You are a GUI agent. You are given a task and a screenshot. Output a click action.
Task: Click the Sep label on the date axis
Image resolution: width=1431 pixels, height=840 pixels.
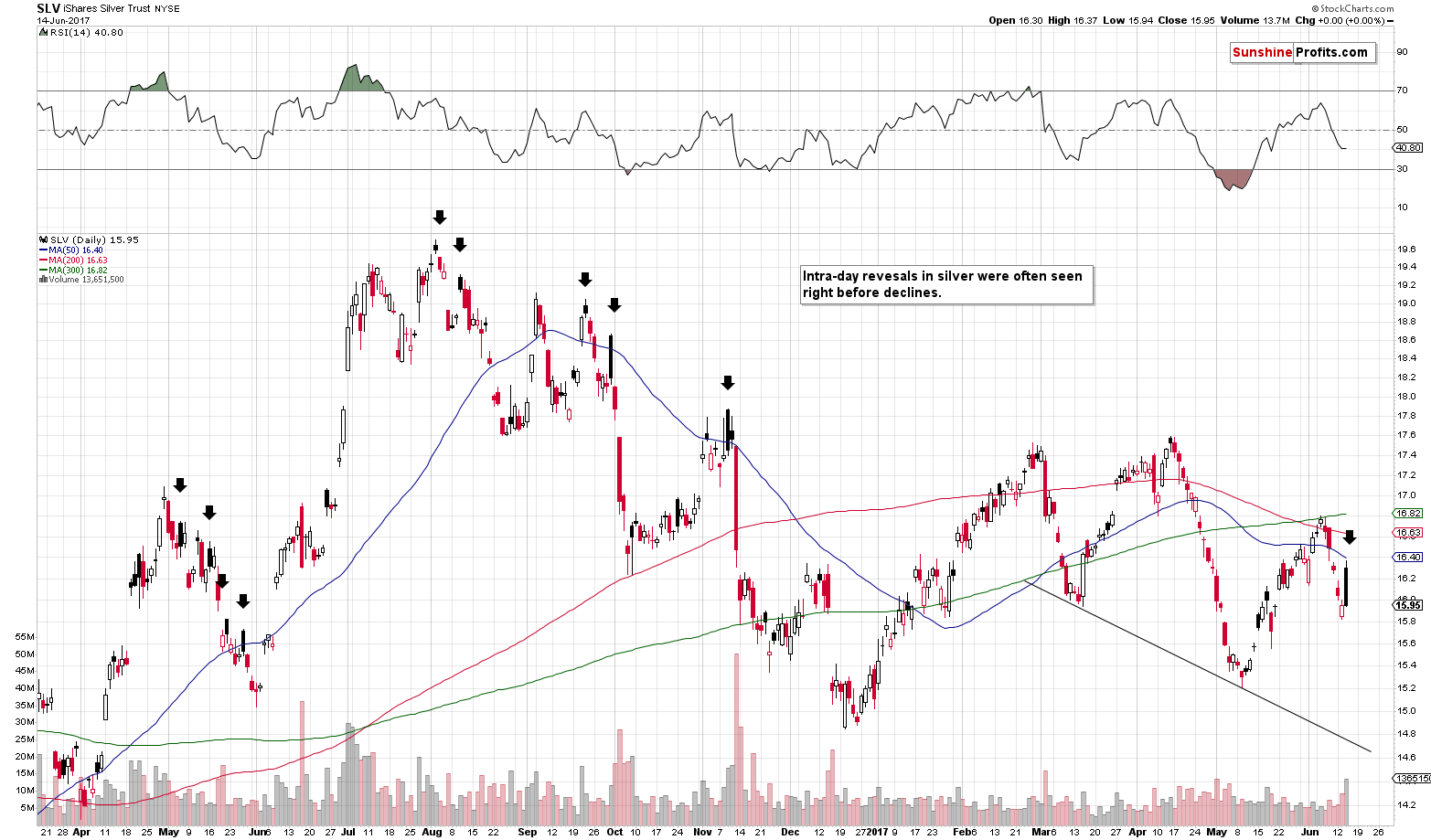pos(528,833)
